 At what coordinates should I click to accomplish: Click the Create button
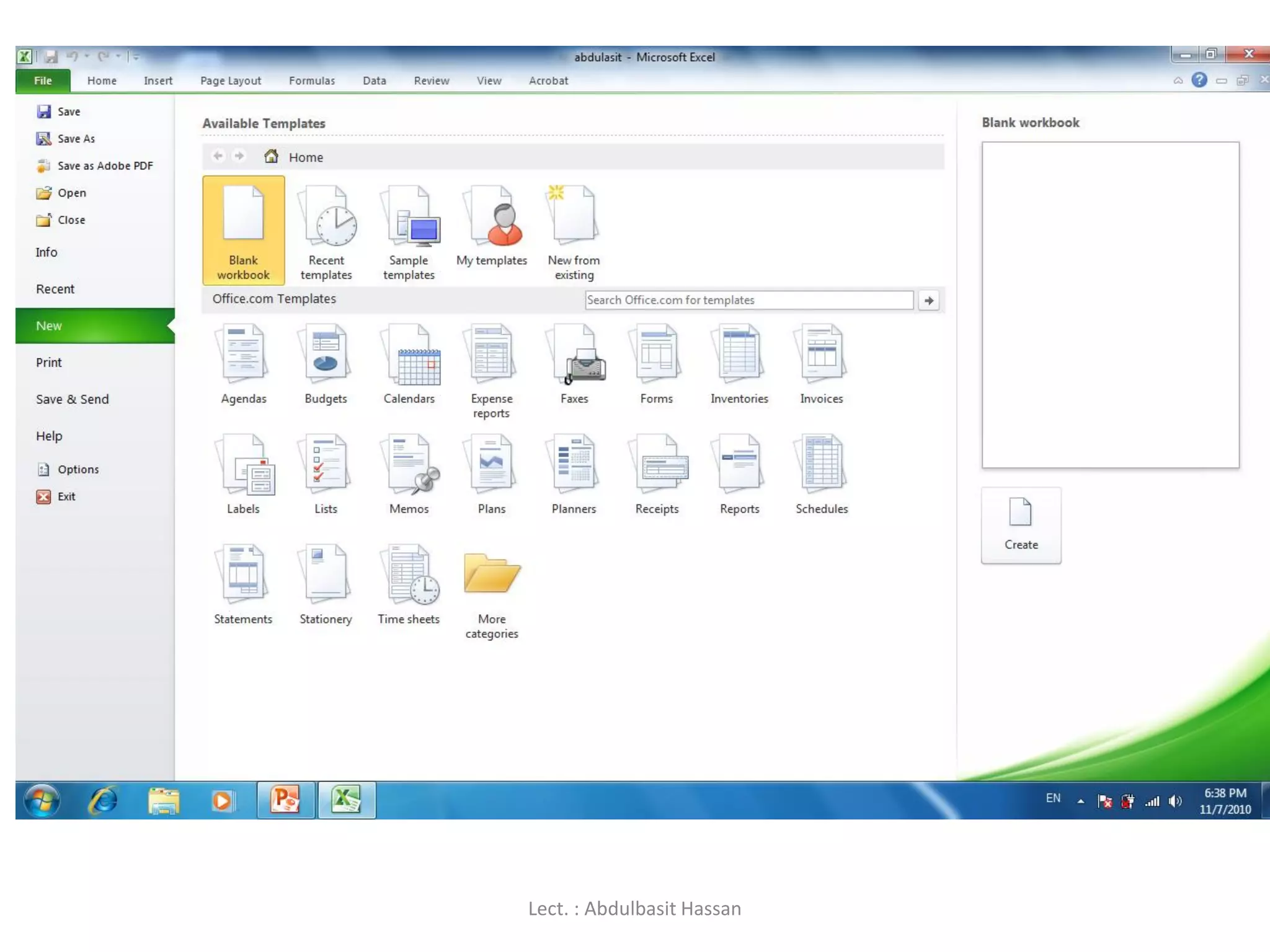click(x=1021, y=525)
